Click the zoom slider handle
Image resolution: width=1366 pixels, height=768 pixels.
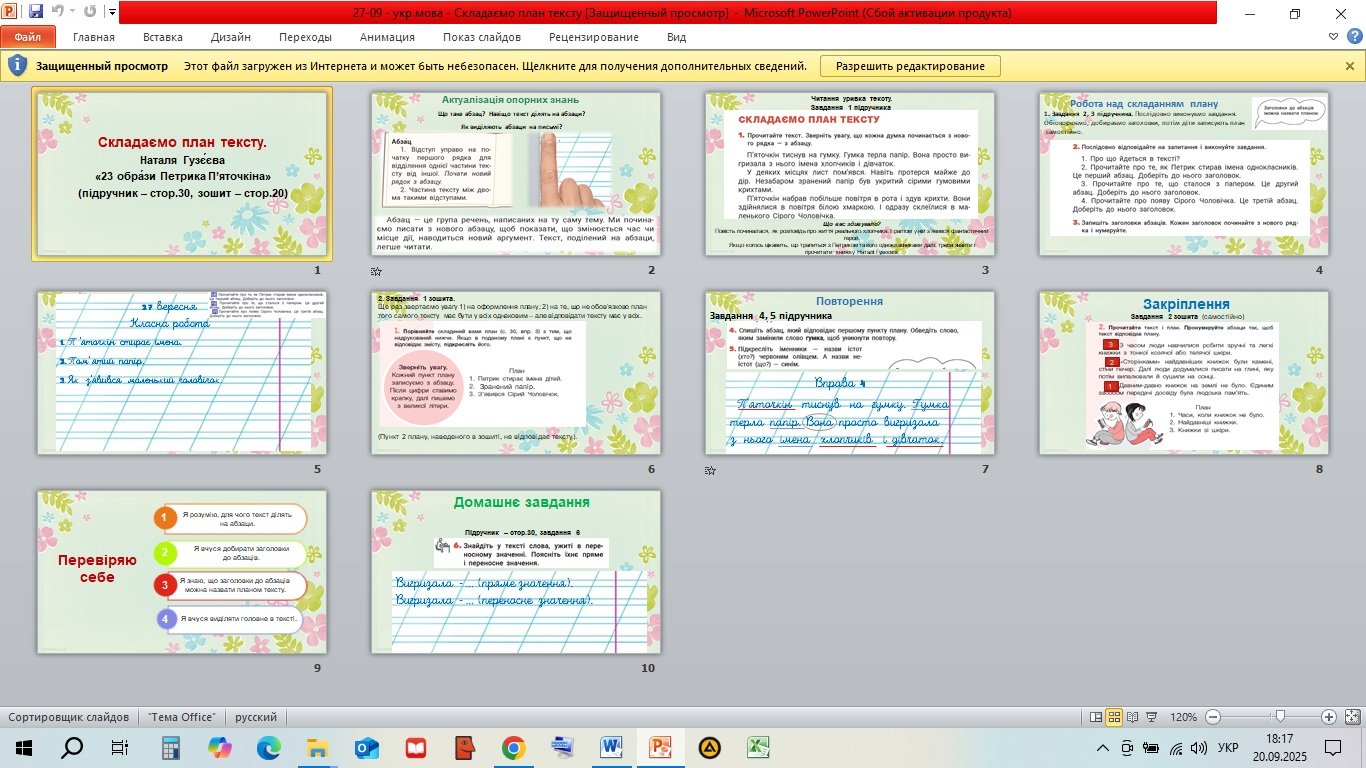1280,717
